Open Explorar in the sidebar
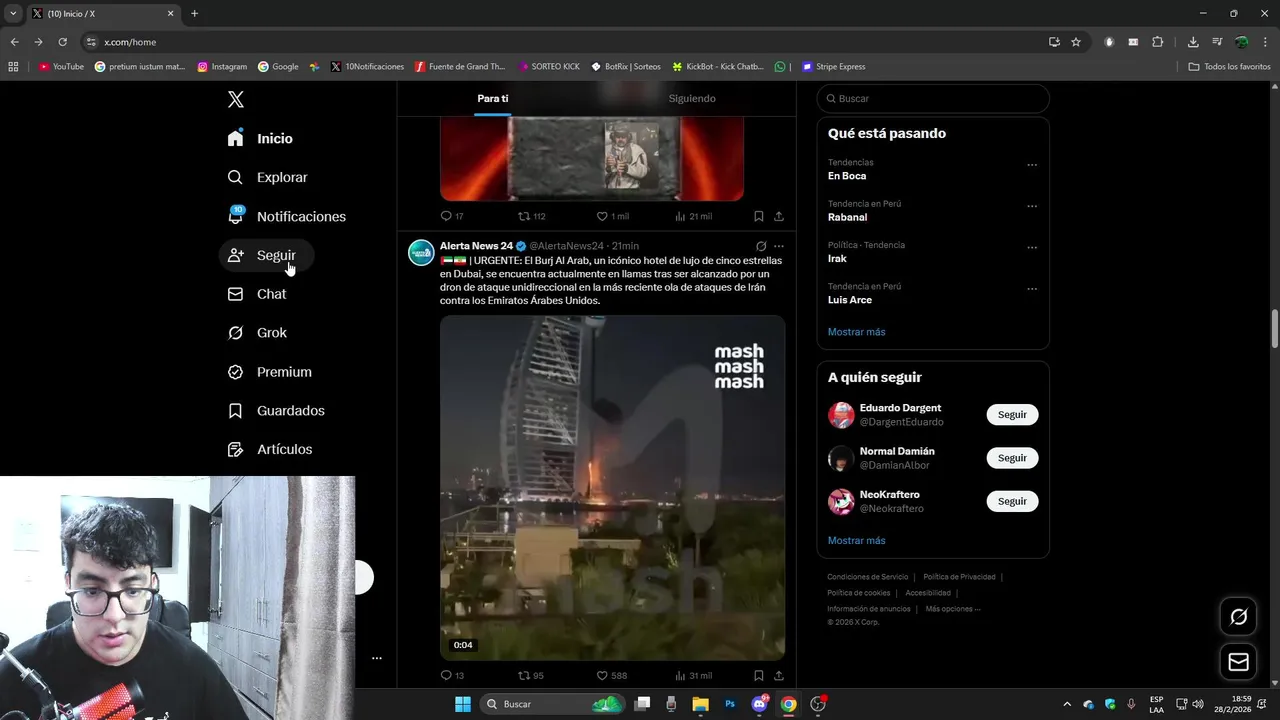The width and height of the screenshot is (1280, 720). tap(268, 177)
